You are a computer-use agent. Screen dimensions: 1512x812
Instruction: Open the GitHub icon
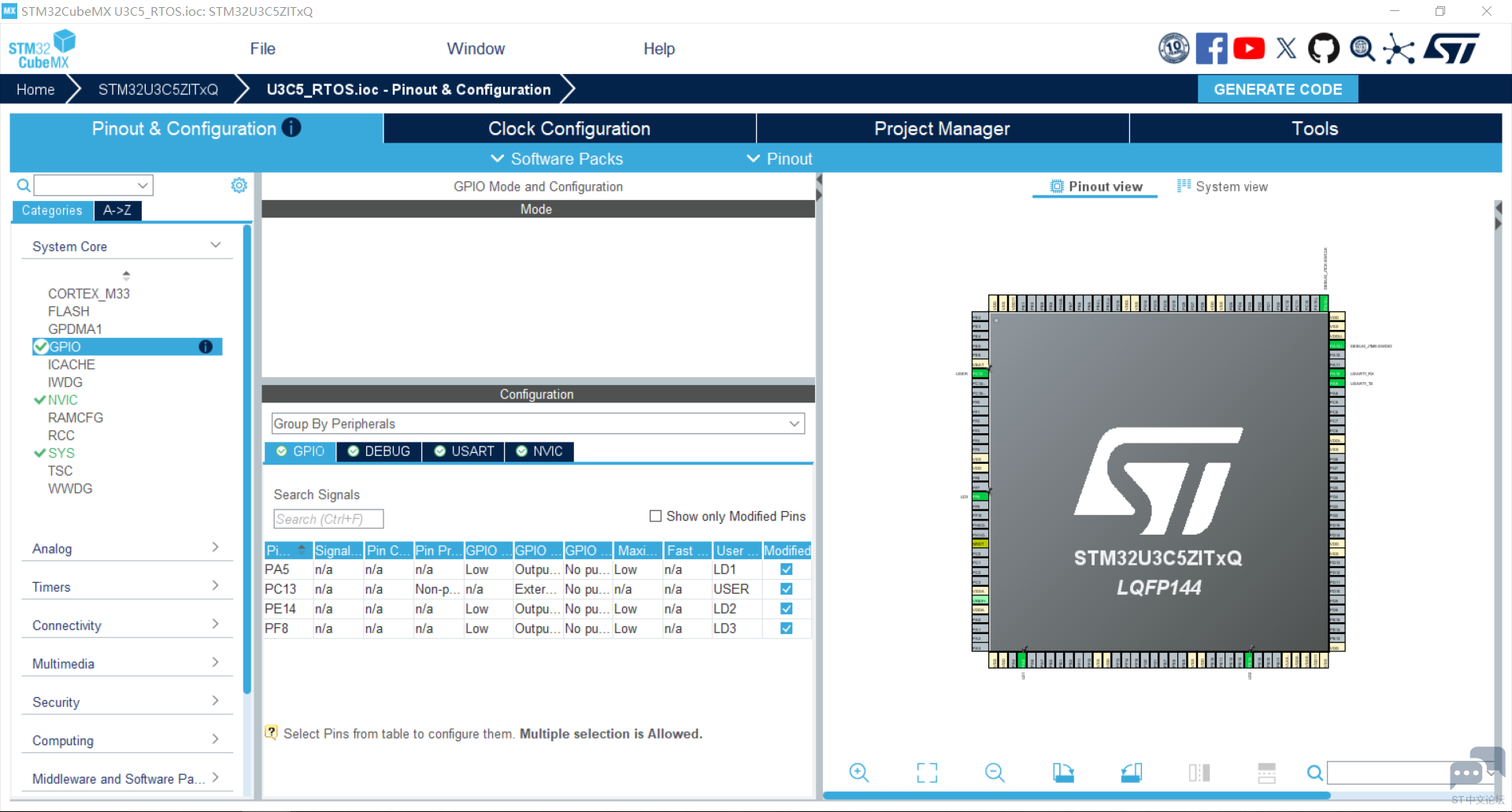[x=1324, y=48]
